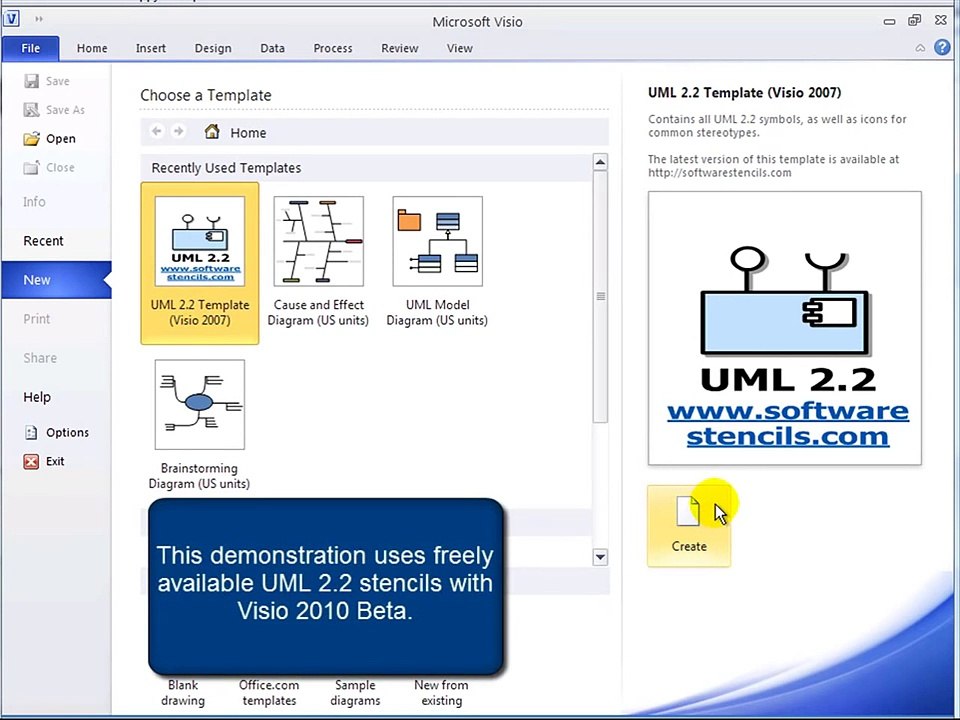Click the Create button

[x=689, y=526]
